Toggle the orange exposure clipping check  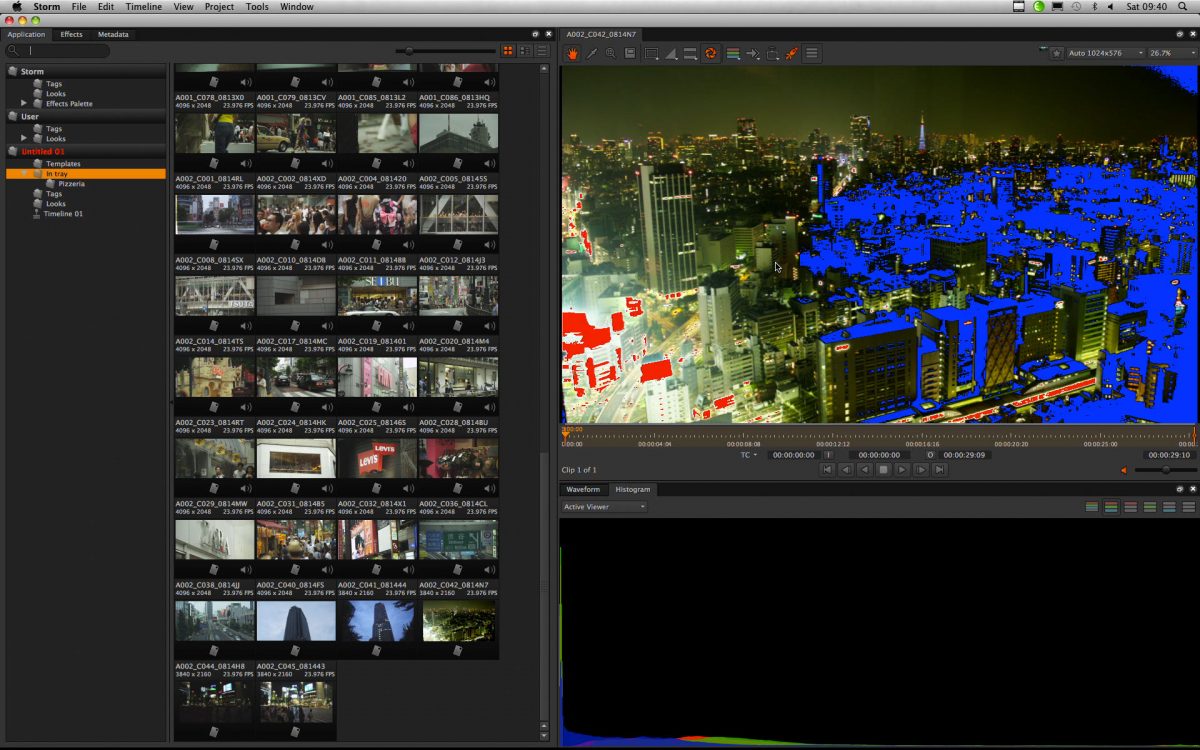point(712,53)
